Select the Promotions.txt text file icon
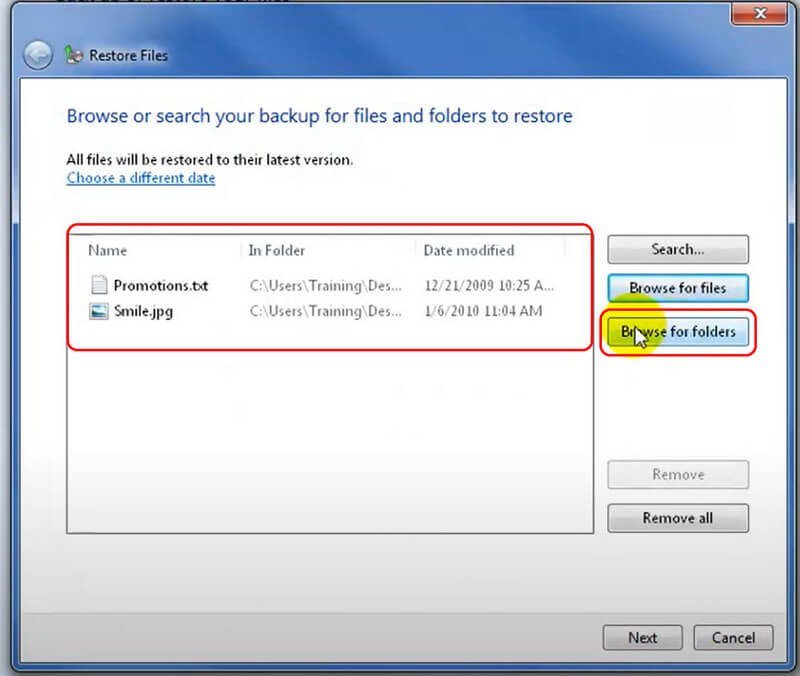The image size is (800, 676). [98, 285]
